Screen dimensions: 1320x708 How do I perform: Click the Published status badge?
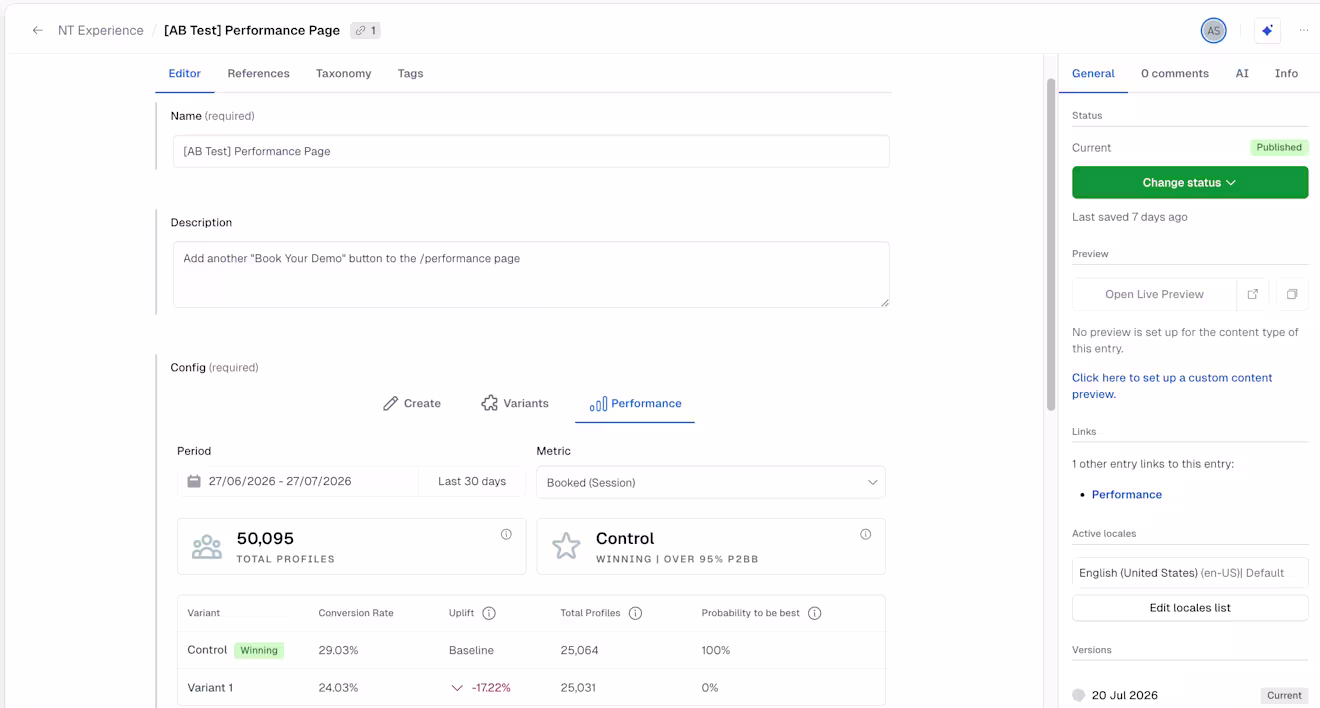click(1279, 147)
